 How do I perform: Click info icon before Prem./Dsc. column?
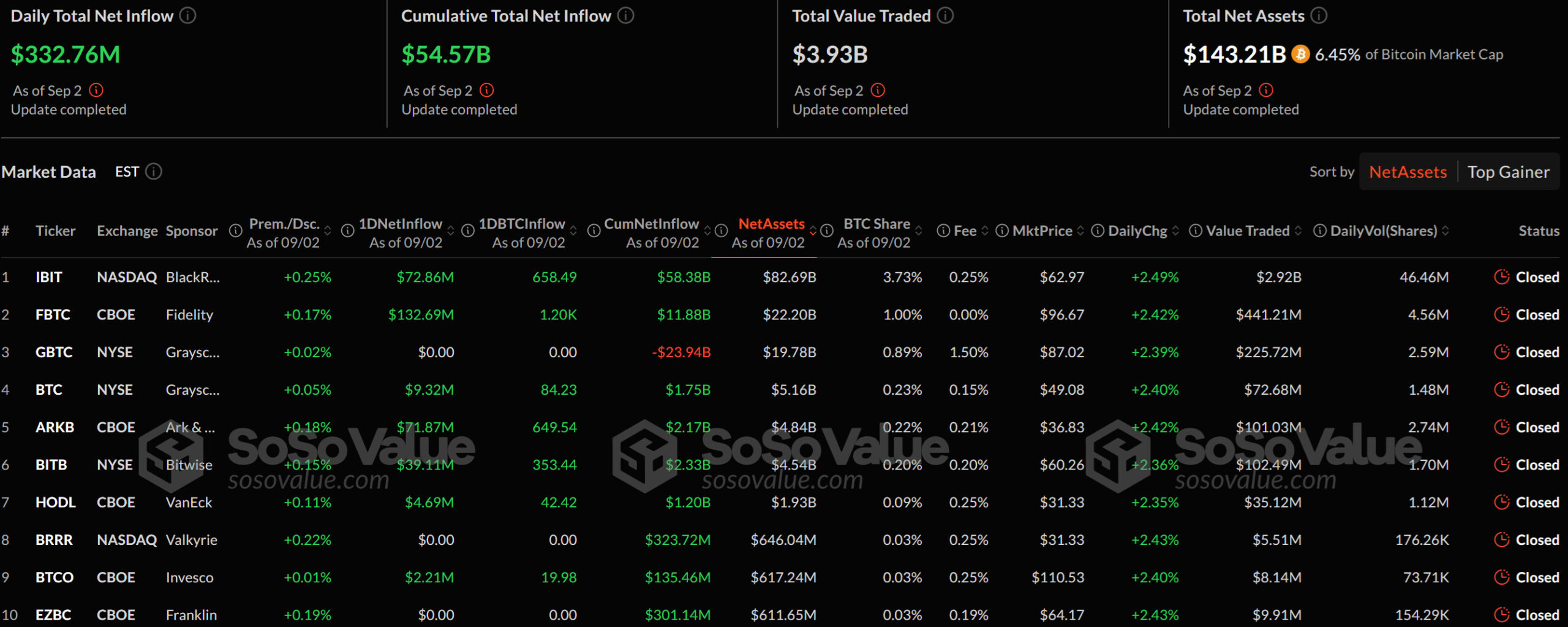point(236,230)
